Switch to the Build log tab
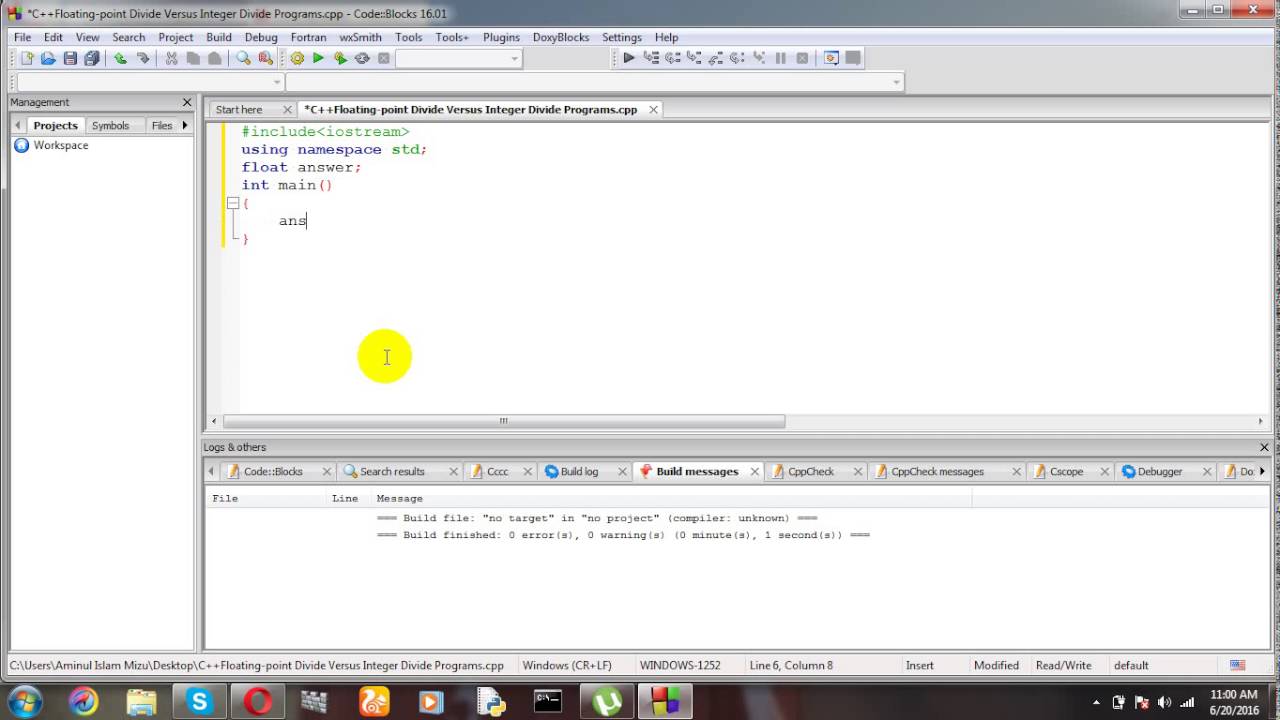 tap(579, 471)
